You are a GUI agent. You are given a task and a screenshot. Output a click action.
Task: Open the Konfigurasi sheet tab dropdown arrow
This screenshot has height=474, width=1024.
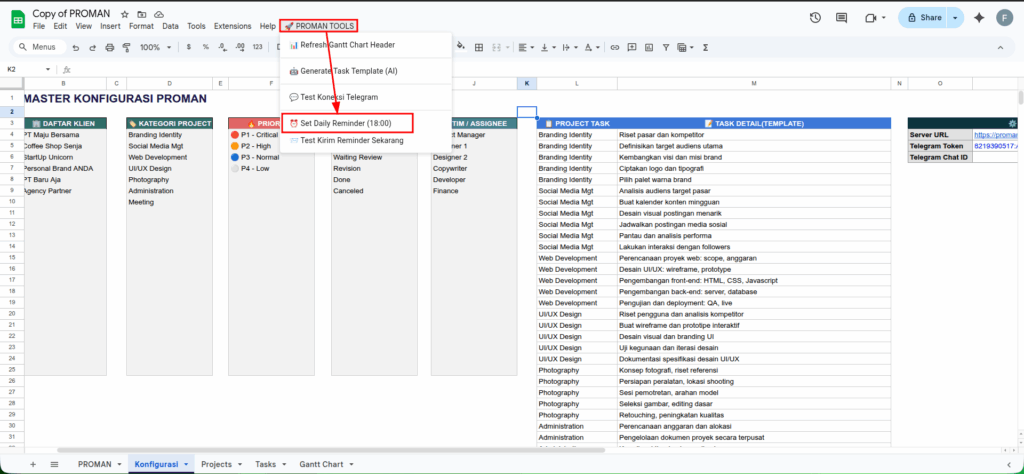point(186,465)
